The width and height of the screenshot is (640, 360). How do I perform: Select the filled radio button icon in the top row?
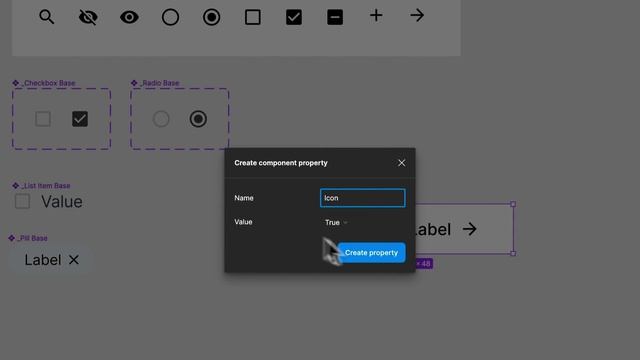211,17
